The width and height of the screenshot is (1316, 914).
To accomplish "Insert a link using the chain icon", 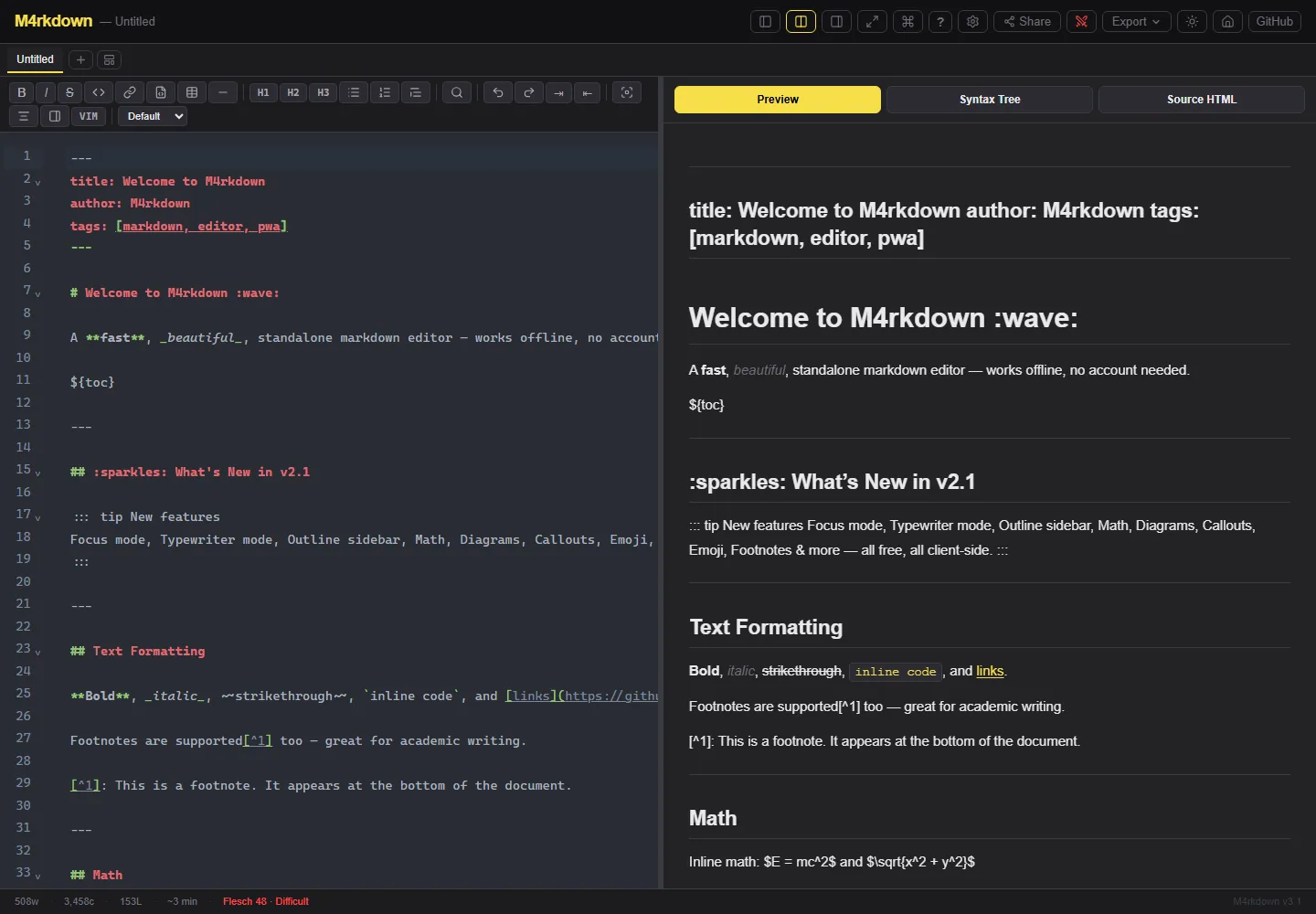I will [x=130, y=92].
